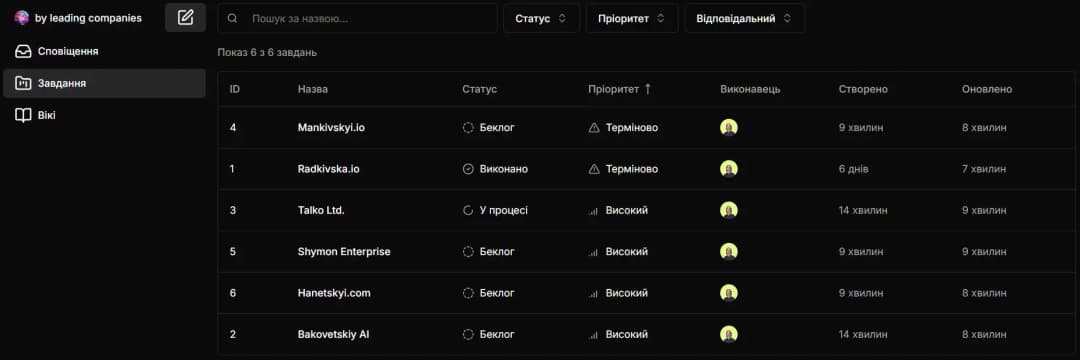Screen dimensions: 1080x360
Task: Open Сповіщення from the sidebar
Action: [x=104, y=52]
